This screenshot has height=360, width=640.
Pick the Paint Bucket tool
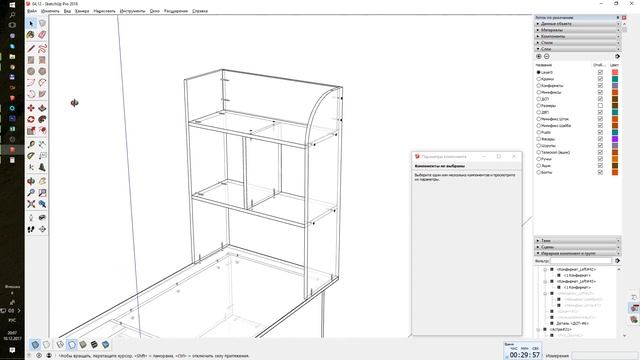[x=31, y=35]
